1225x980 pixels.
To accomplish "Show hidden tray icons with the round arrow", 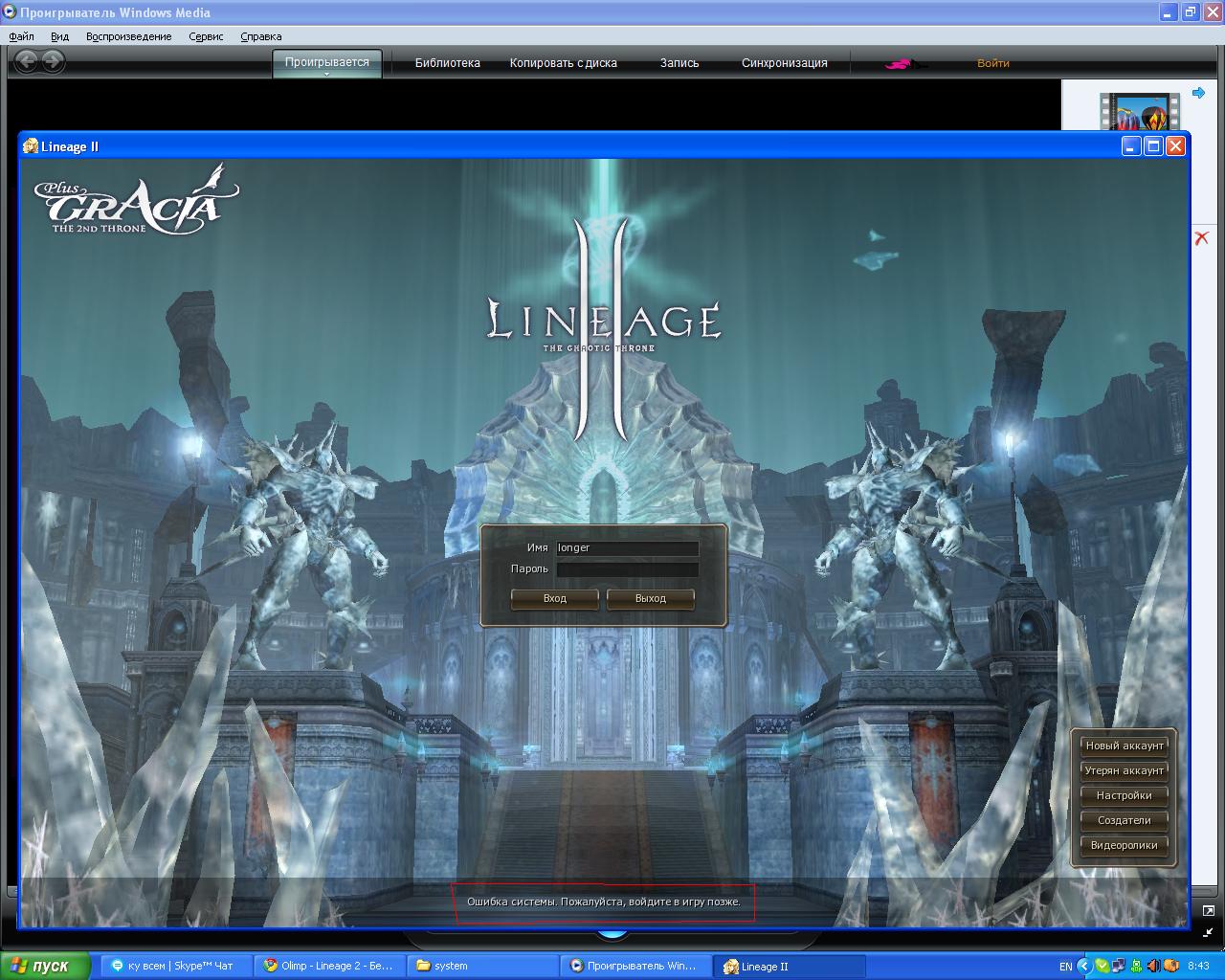I will (1084, 966).
